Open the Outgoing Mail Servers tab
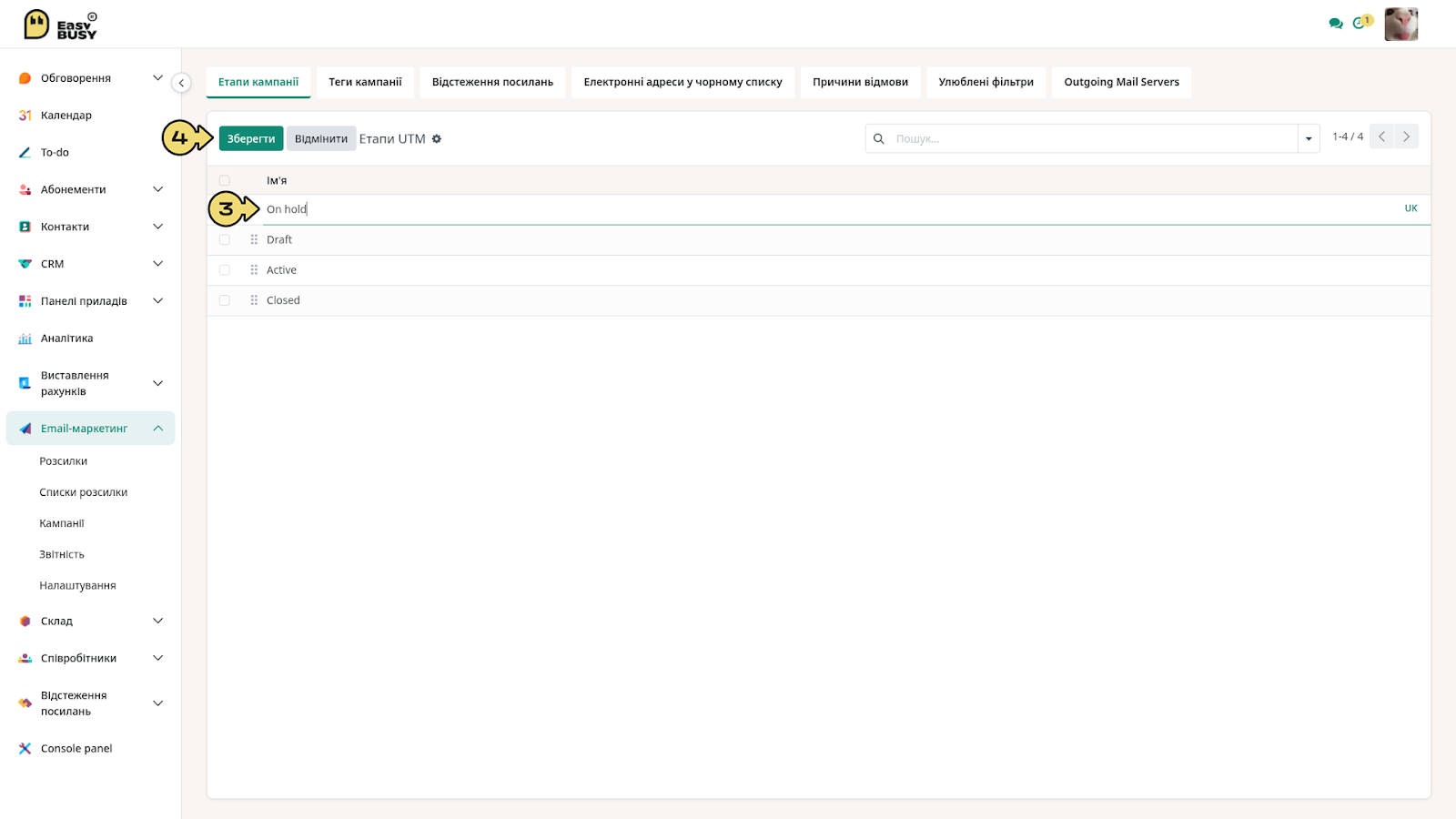 [x=1121, y=82]
